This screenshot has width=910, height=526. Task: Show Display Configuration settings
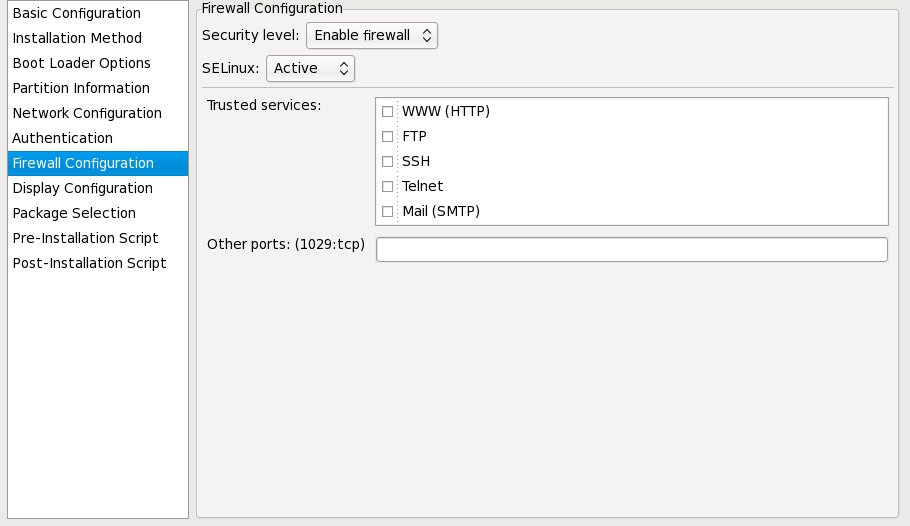(x=82, y=188)
